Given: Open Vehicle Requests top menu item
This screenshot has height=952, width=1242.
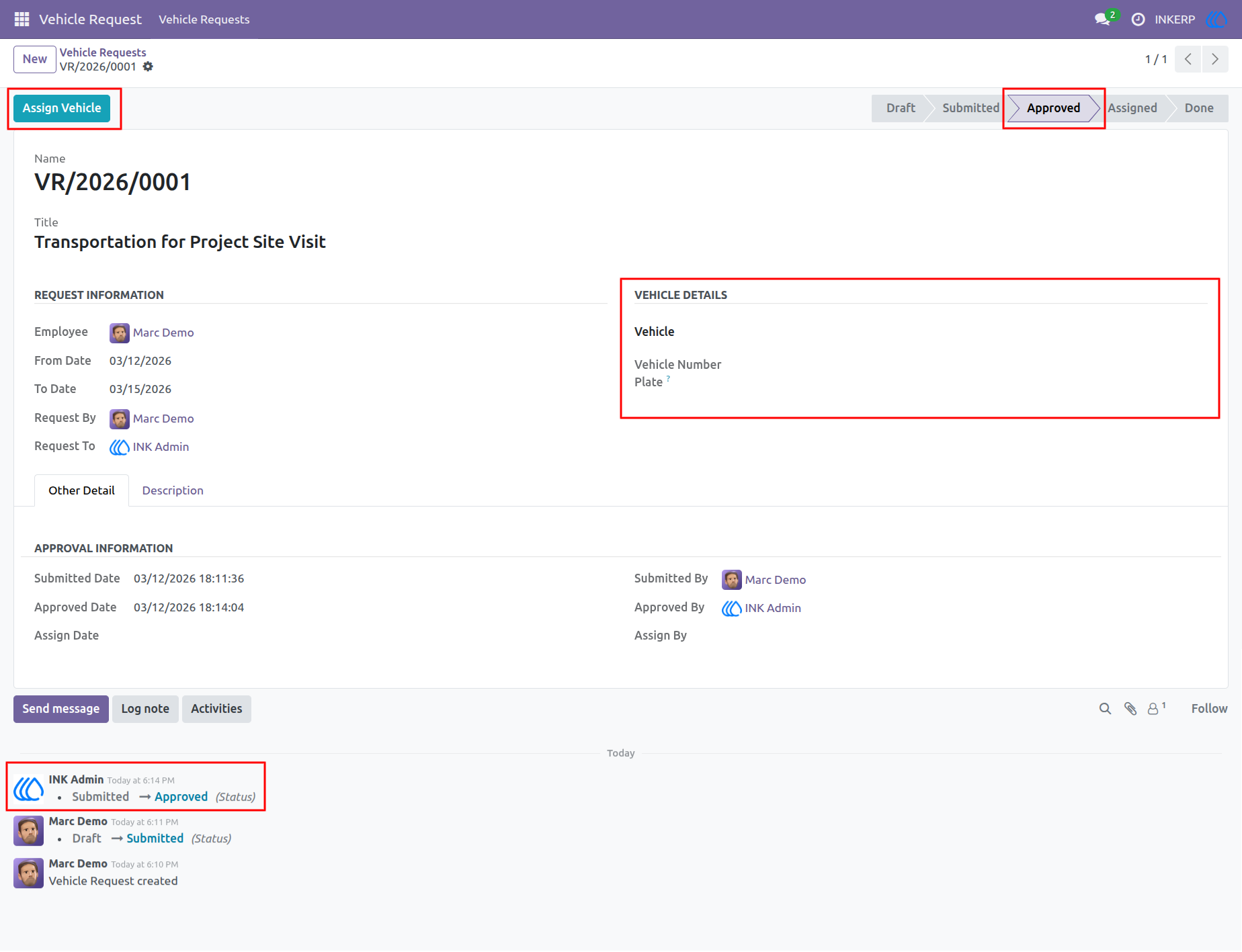Looking at the screenshot, I should [x=204, y=19].
